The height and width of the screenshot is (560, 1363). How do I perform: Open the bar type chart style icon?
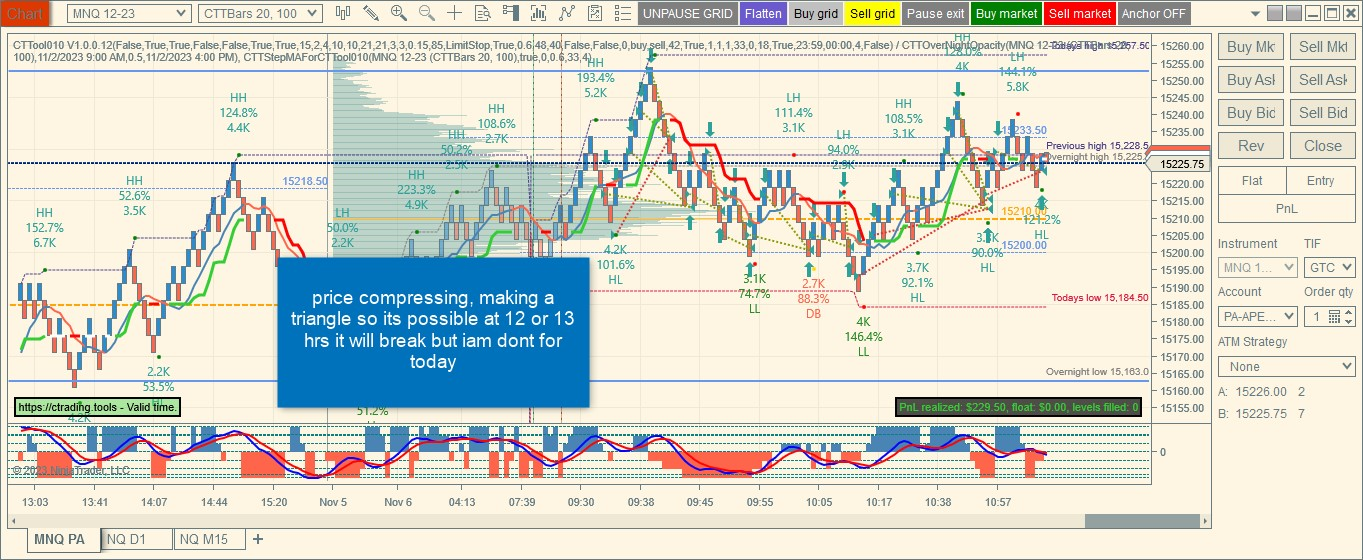pyautogui.click(x=343, y=13)
